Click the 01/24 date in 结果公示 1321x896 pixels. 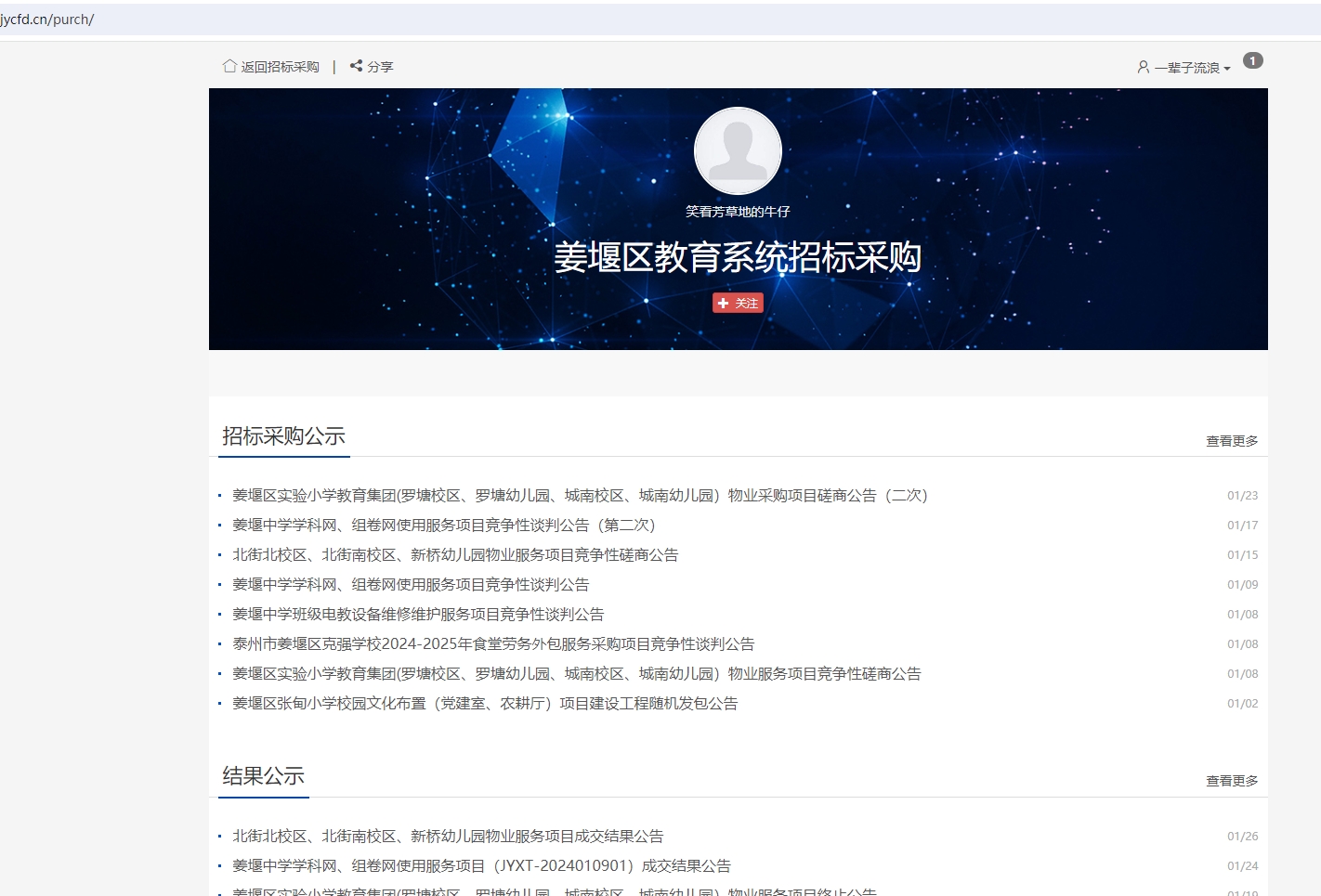pyautogui.click(x=1242, y=866)
